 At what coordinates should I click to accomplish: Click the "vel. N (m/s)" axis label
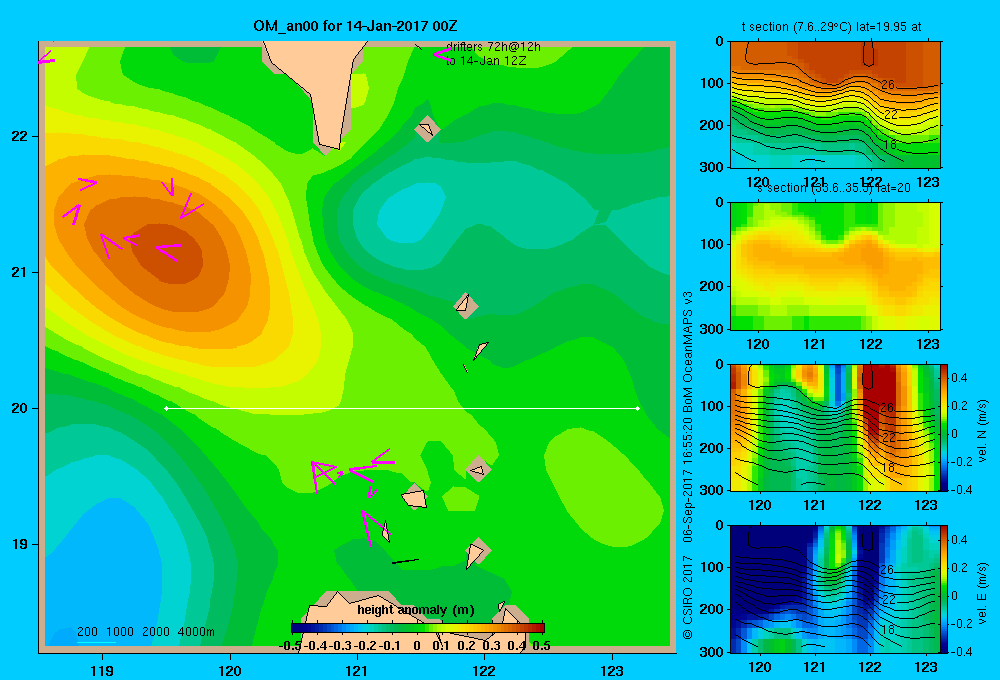coord(982,431)
